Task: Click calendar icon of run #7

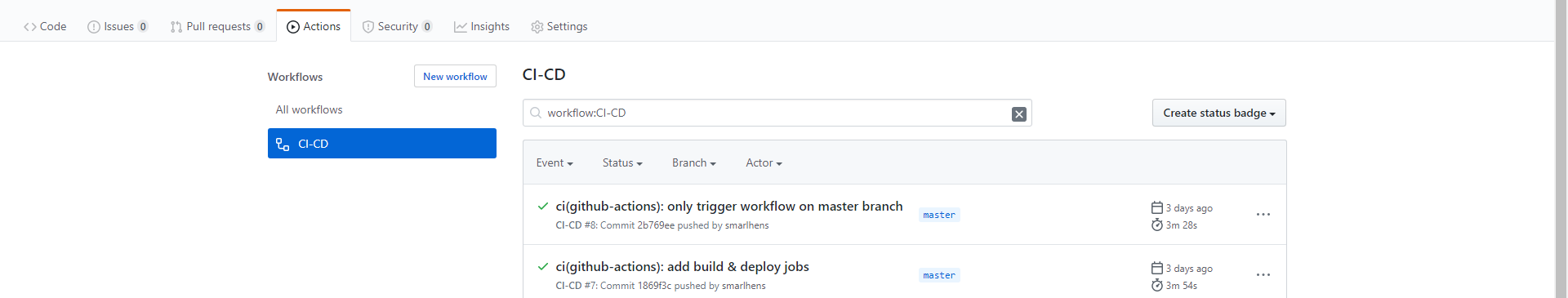Action: (x=1156, y=268)
